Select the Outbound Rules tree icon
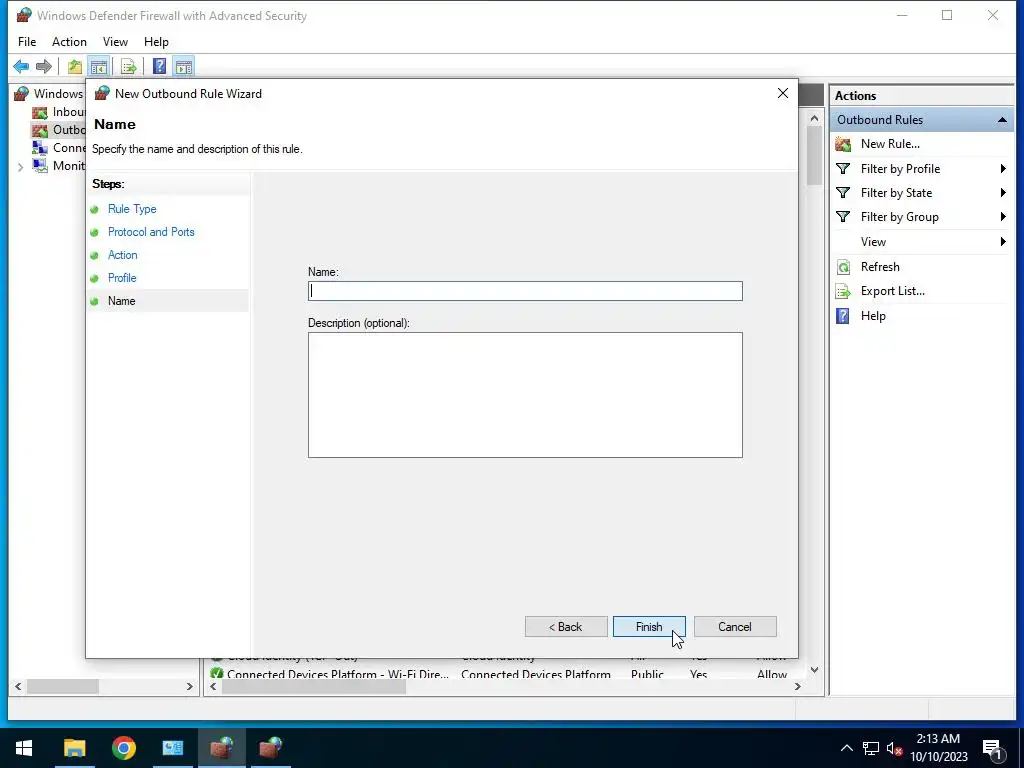Screen dimensions: 1024x768 [x=40, y=130]
